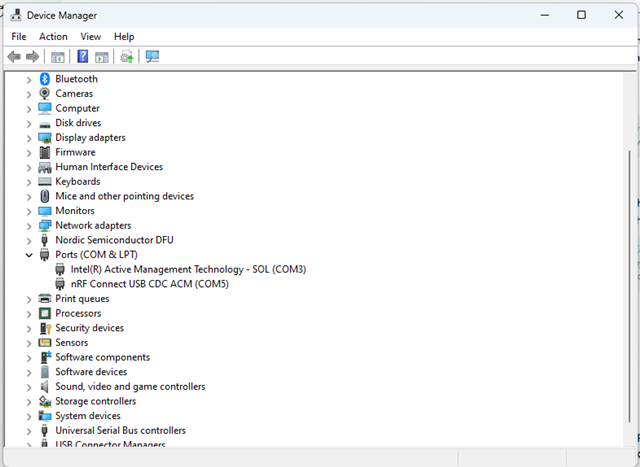The image size is (640, 467).
Task: Open the File menu
Action: (x=19, y=36)
